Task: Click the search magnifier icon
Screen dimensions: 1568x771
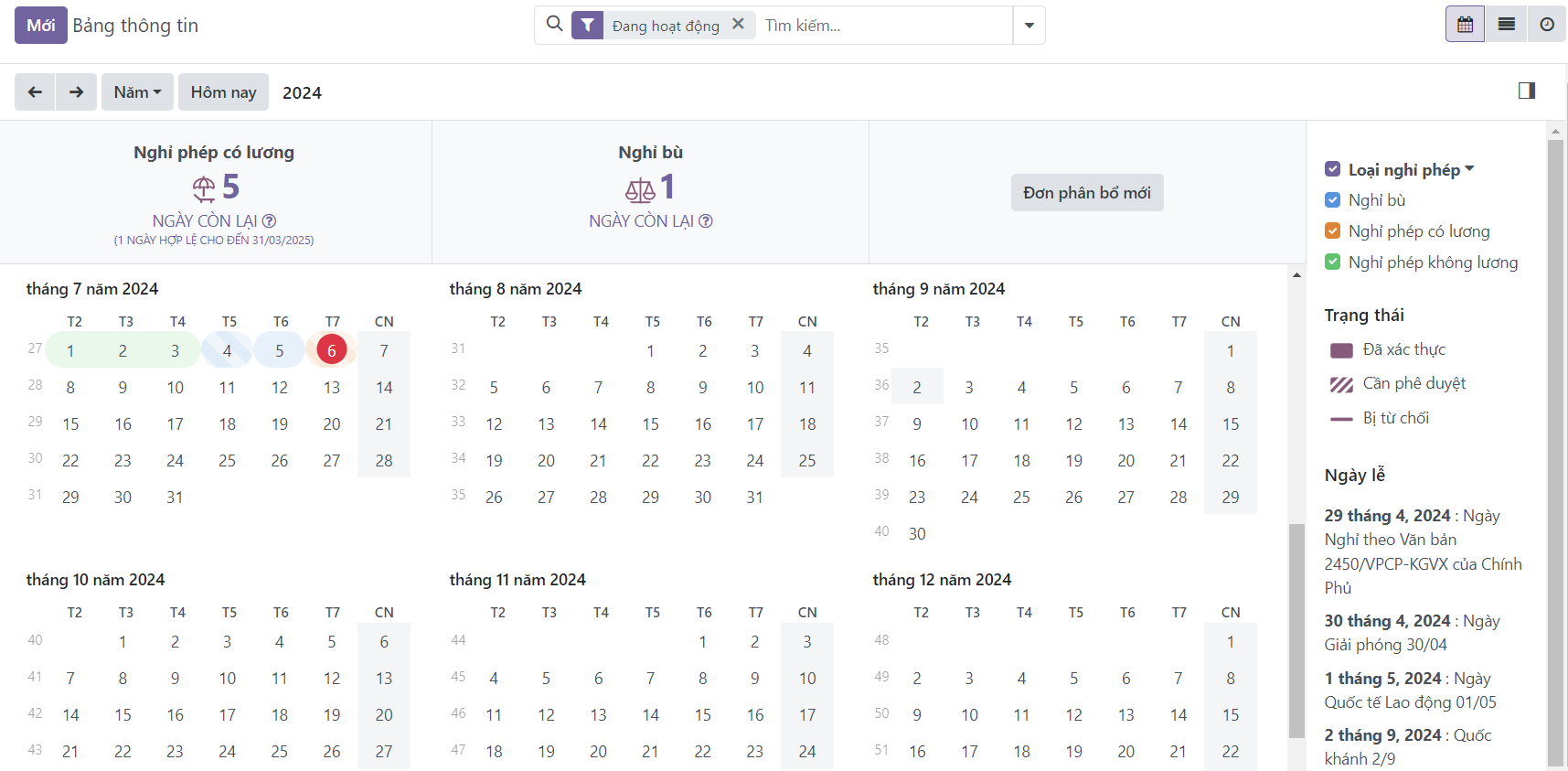Action: tap(554, 25)
